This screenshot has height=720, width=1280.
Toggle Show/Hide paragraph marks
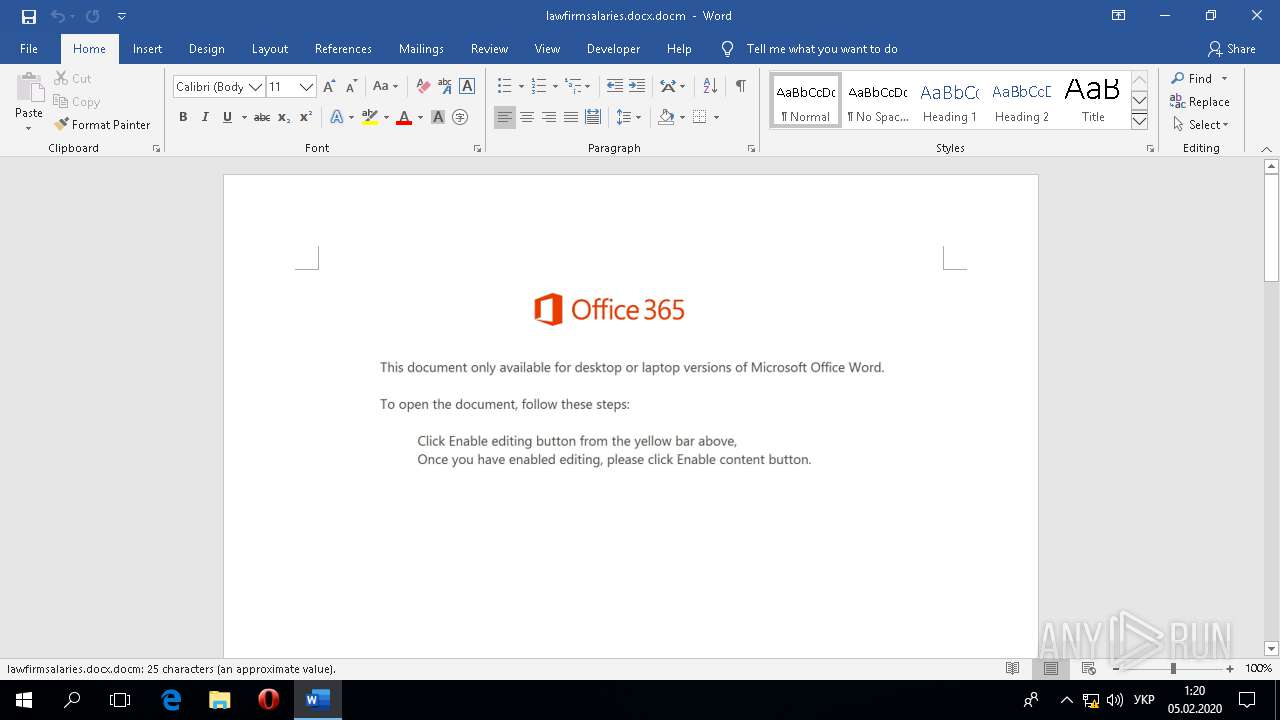(x=741, y=87)
